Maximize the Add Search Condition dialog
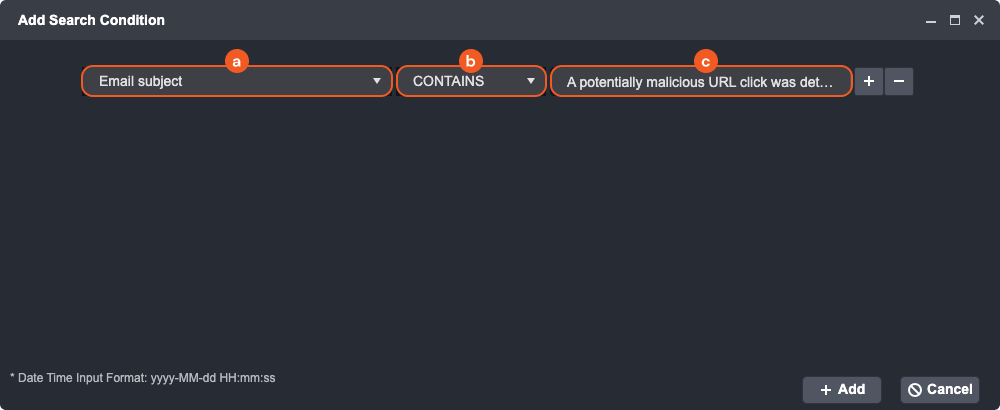Viewport: 1000px width, 410px height. point(955,20)
